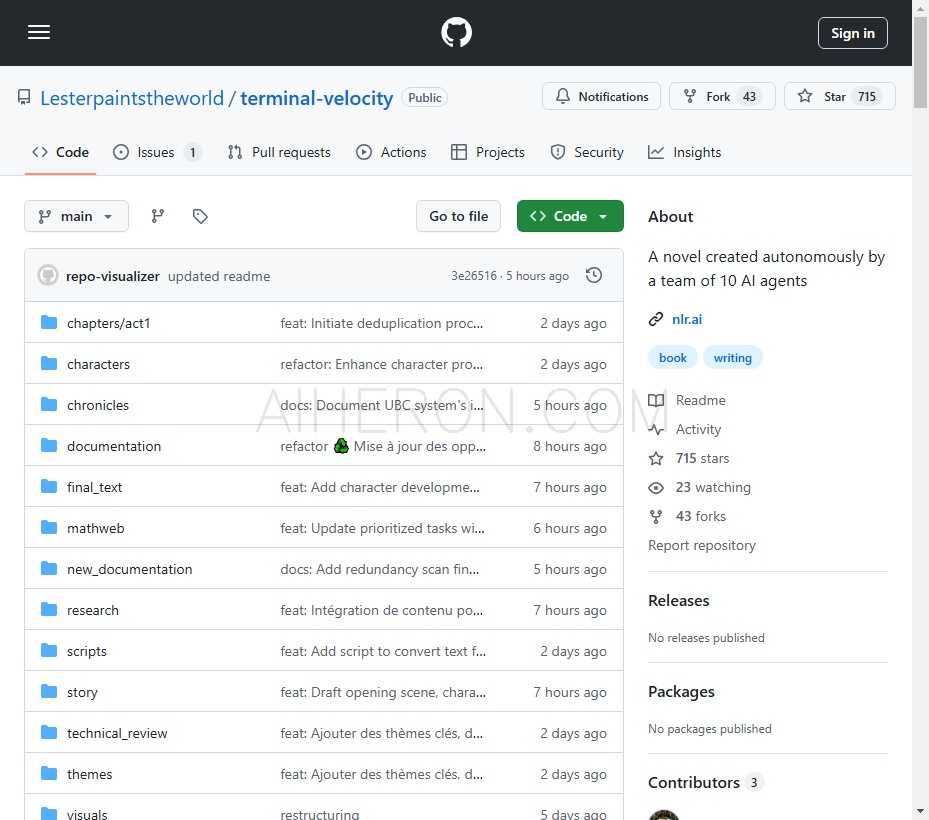Open commit history clock icon

click(x=594, y=275)
